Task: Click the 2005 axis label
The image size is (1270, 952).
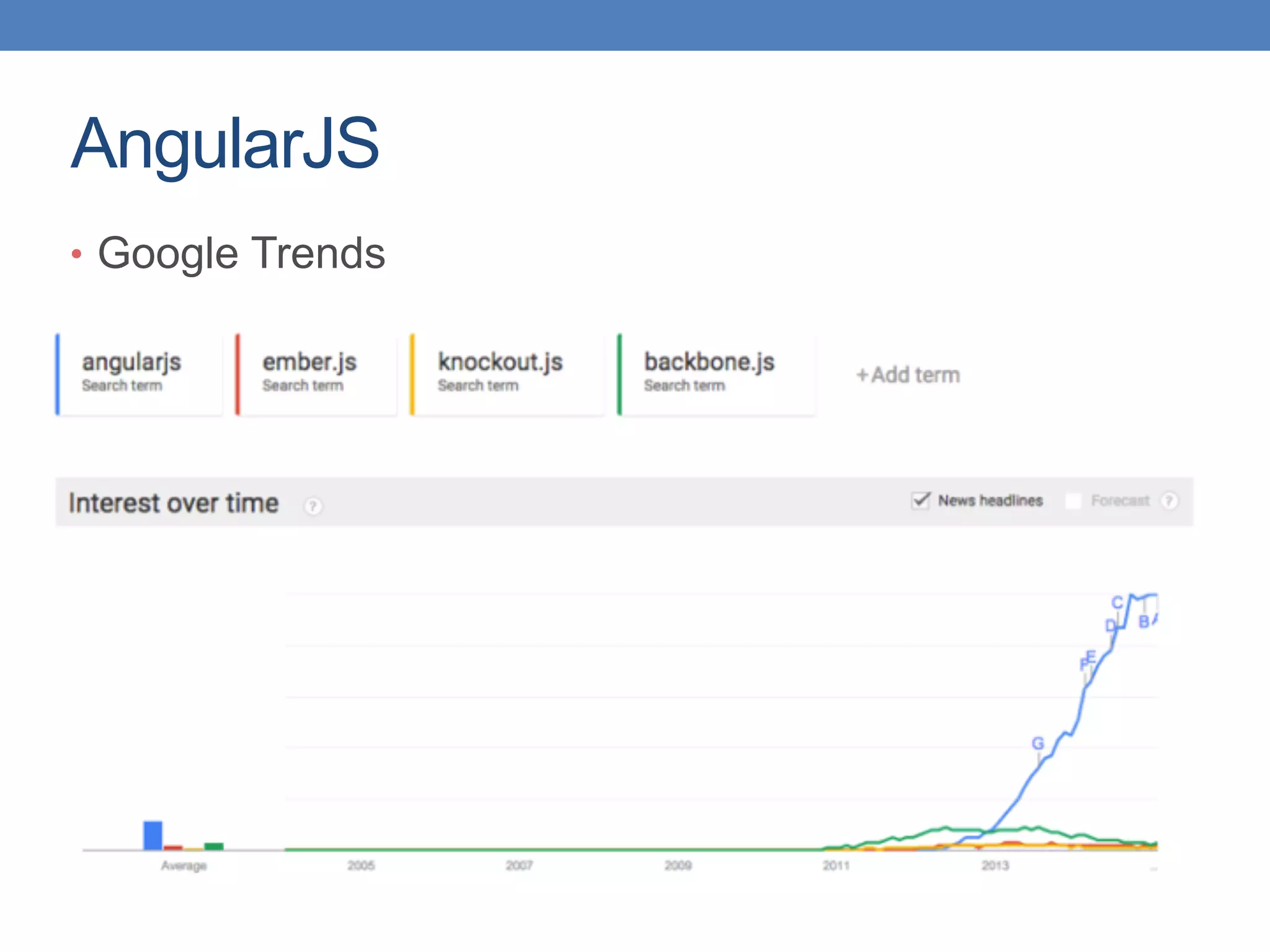Action: [361, 865]
